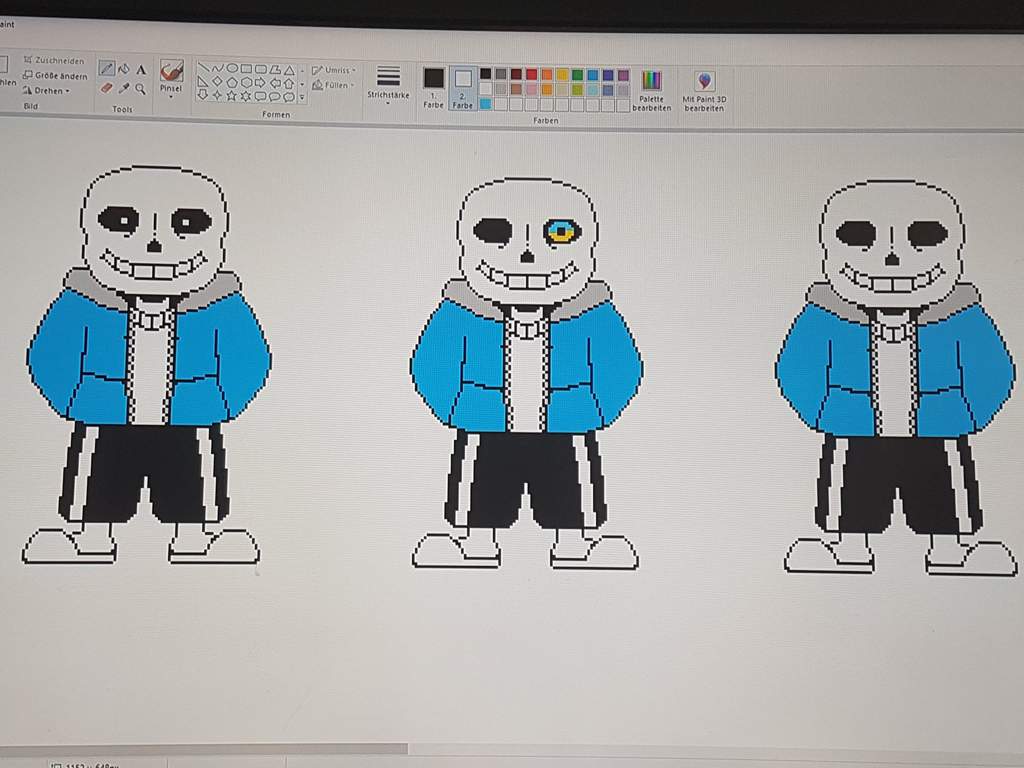This screenshot has height=768, width=1024.
Task: Open Mit Paint 3D bearbeiten
Action: (x=704, y=91)
